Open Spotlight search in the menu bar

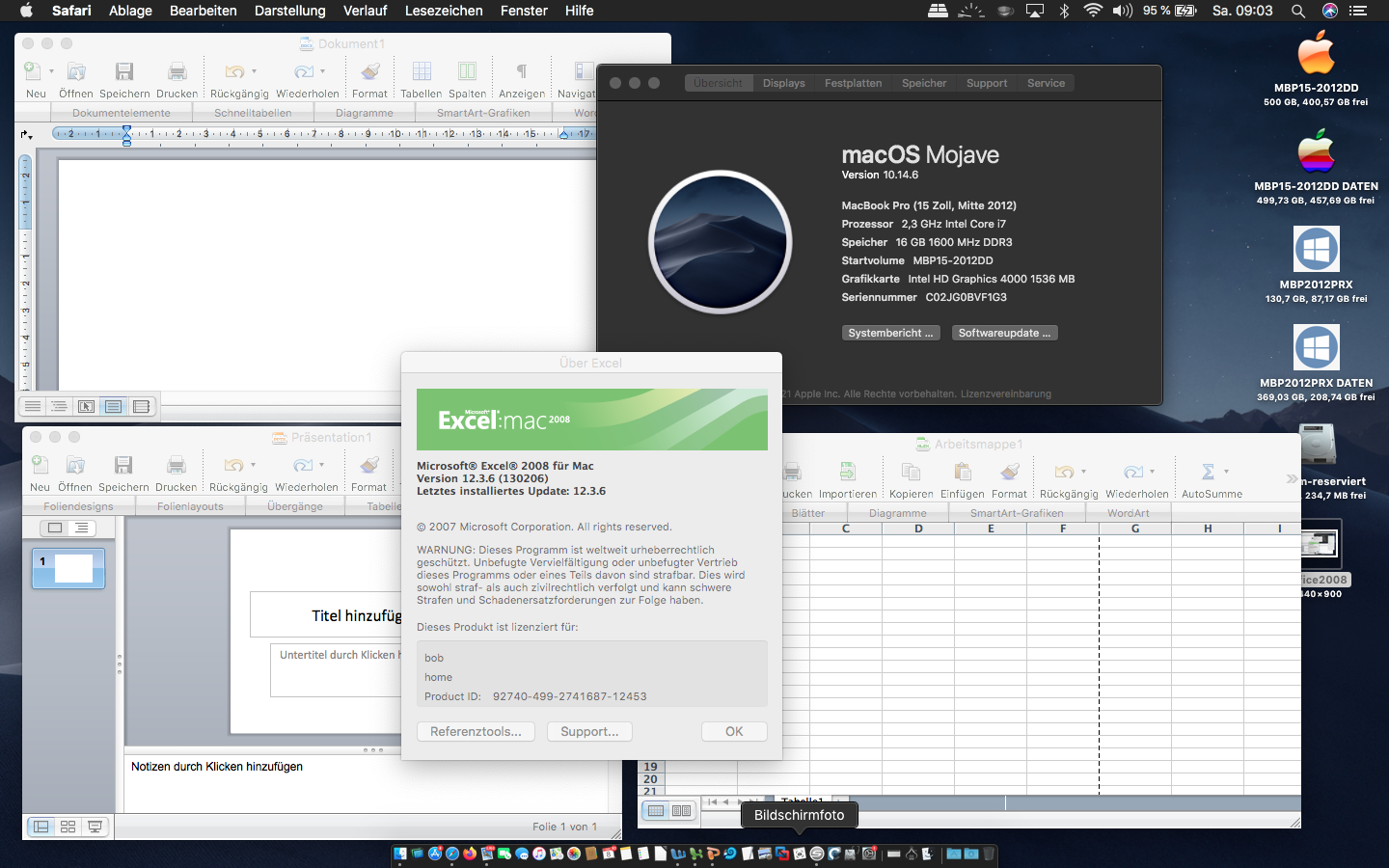tap(1298, 11)
